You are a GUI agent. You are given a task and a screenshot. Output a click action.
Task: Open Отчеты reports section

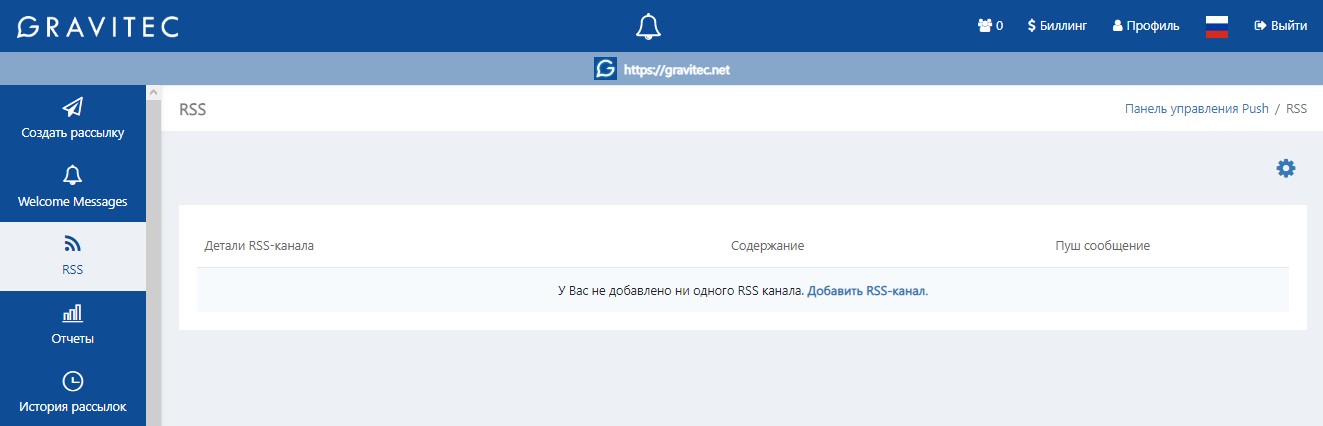click(73, 325)
